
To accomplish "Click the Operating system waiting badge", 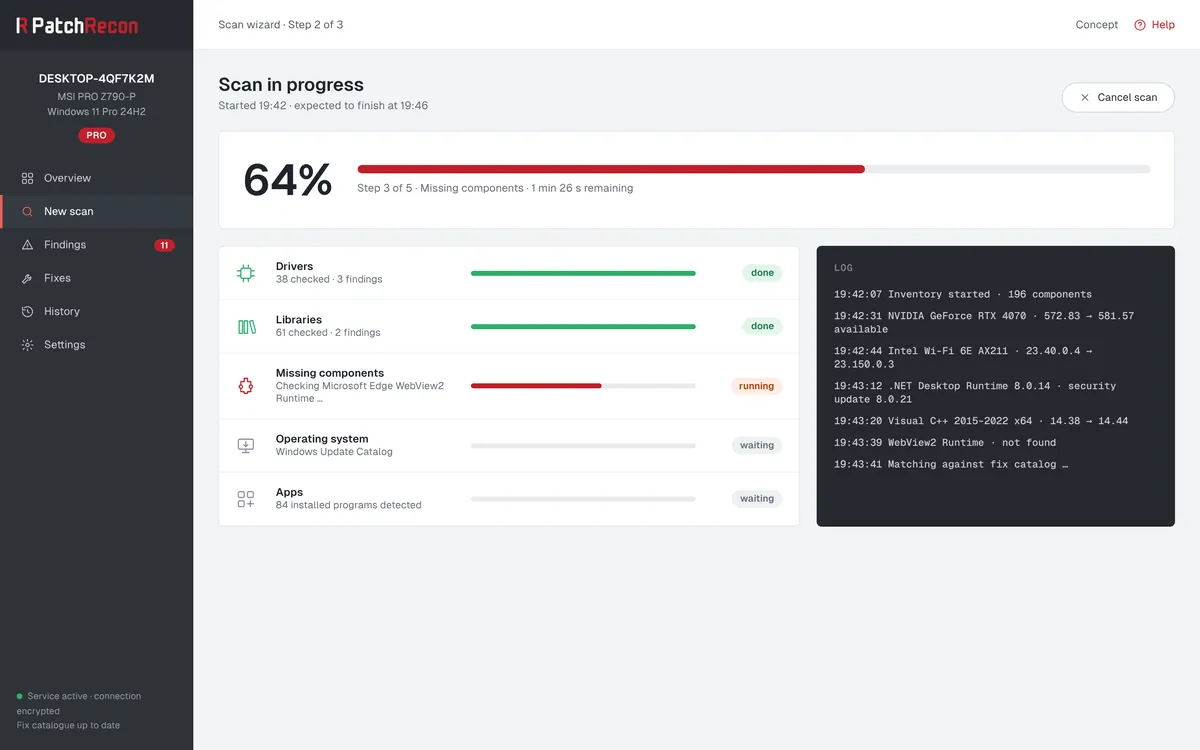I will pos(757,445).
